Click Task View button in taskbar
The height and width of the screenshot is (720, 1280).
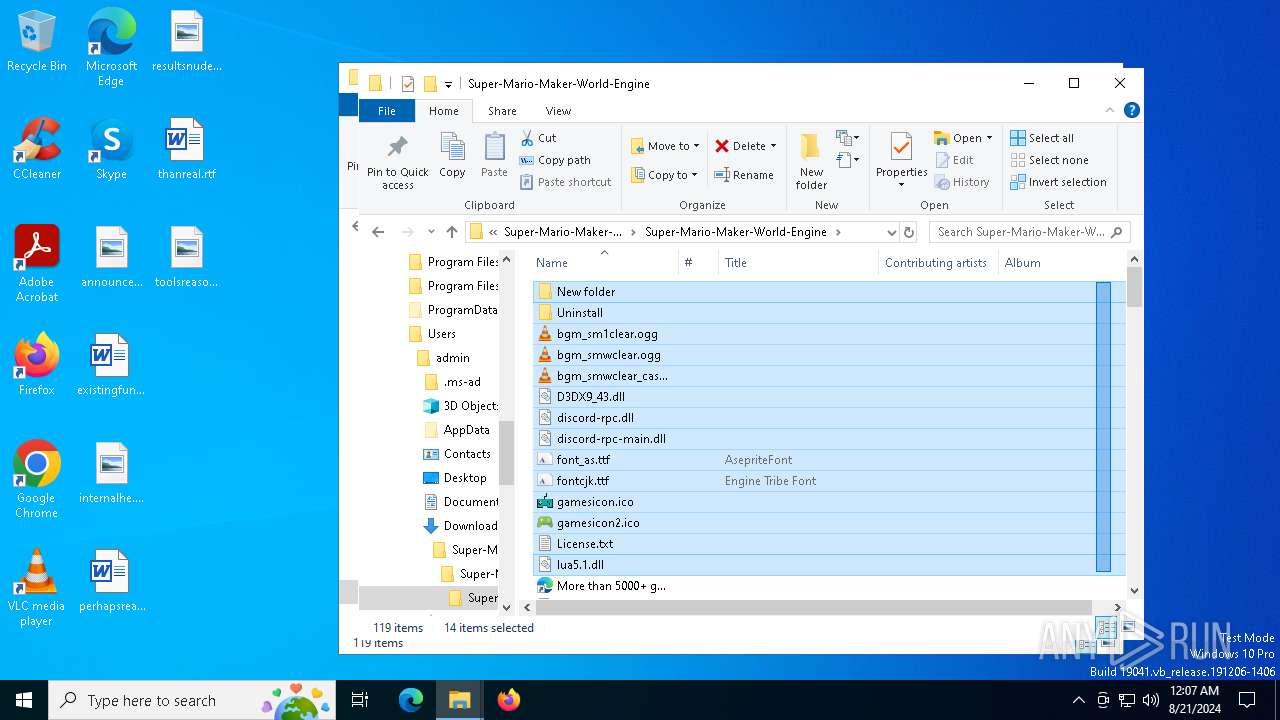(x=360, y=700)
